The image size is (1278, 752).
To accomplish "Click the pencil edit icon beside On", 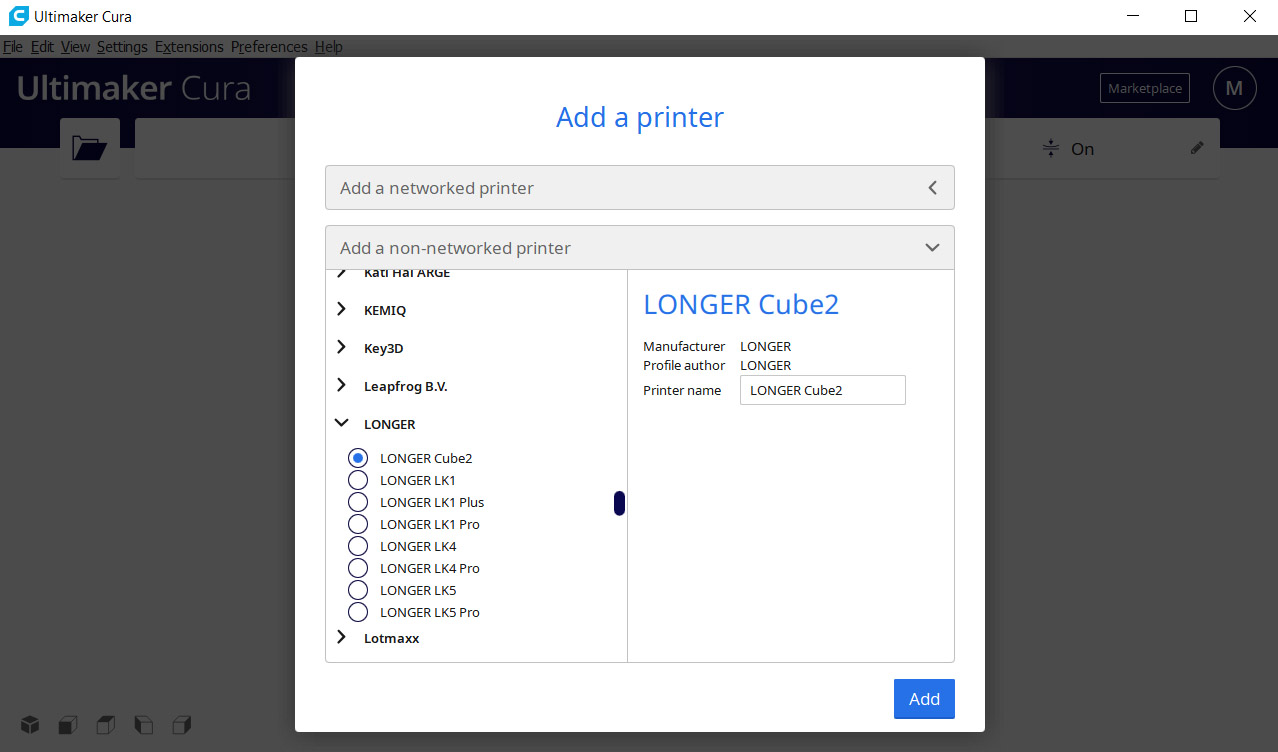I will (x=1197, y=148).
